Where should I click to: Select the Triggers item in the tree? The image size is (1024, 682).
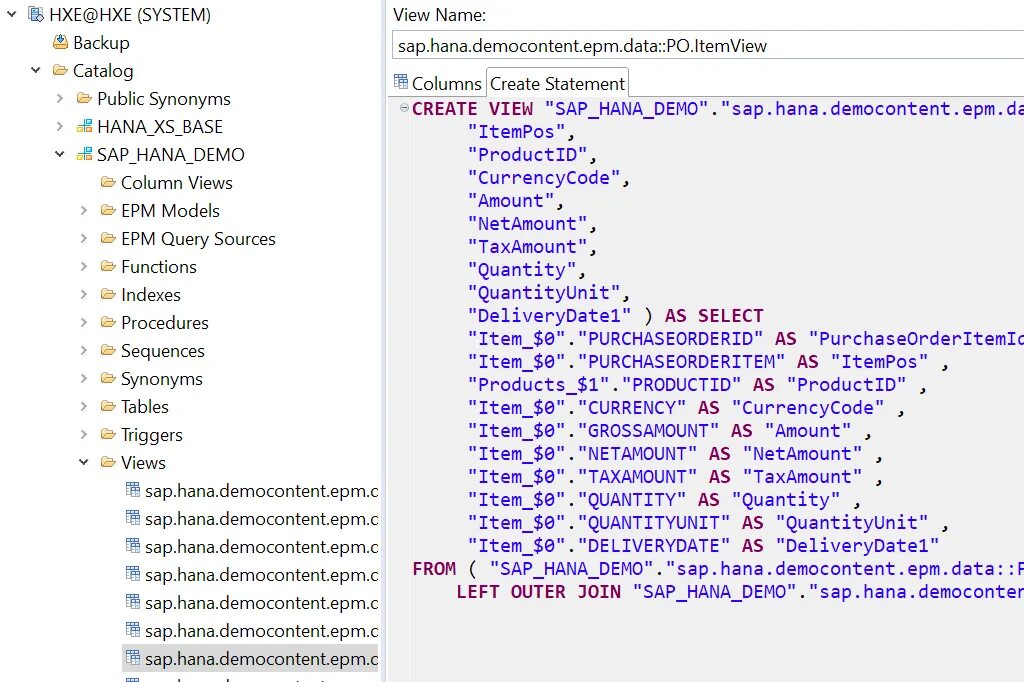click(151, 435)
